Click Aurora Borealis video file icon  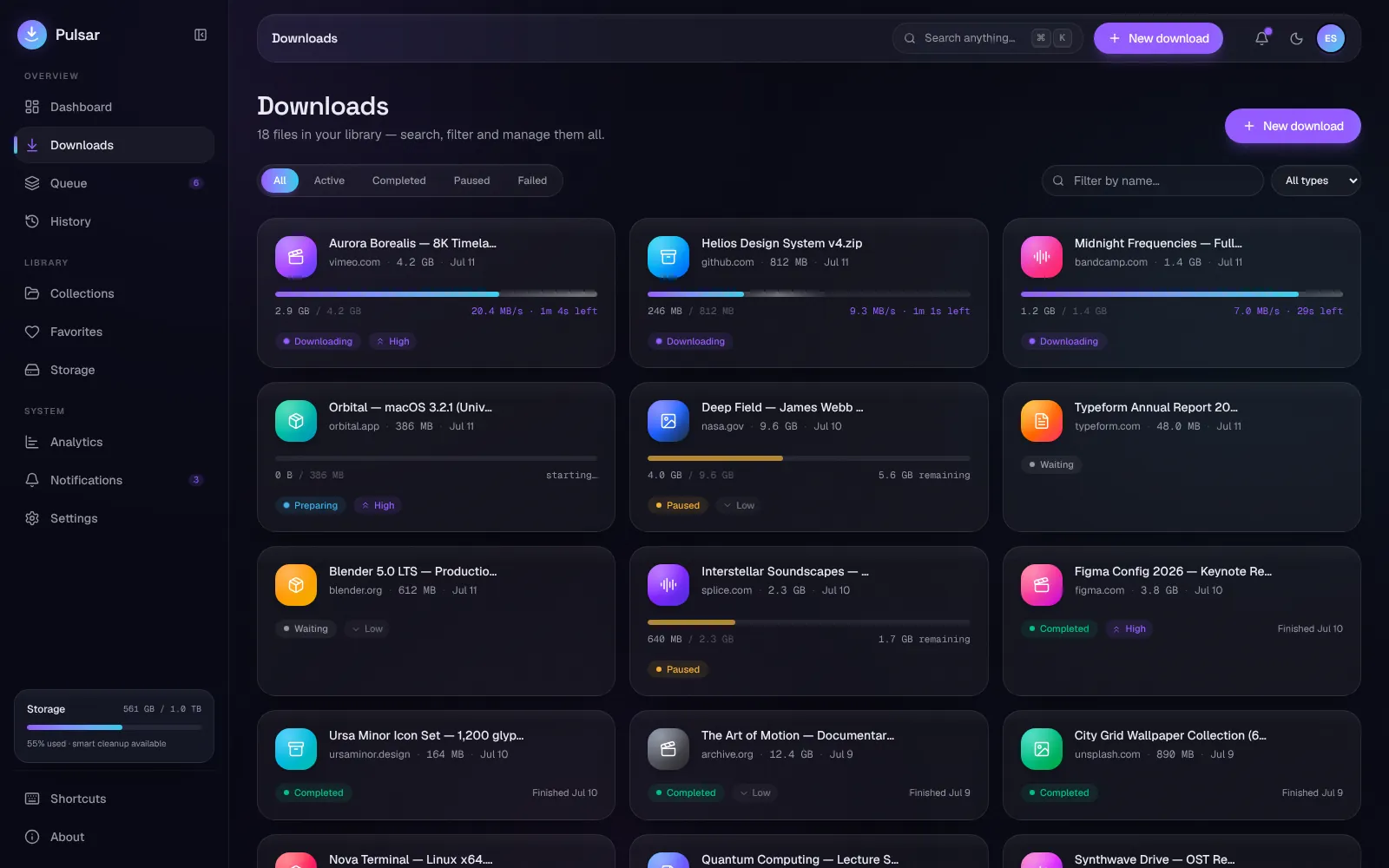point(296,257)
